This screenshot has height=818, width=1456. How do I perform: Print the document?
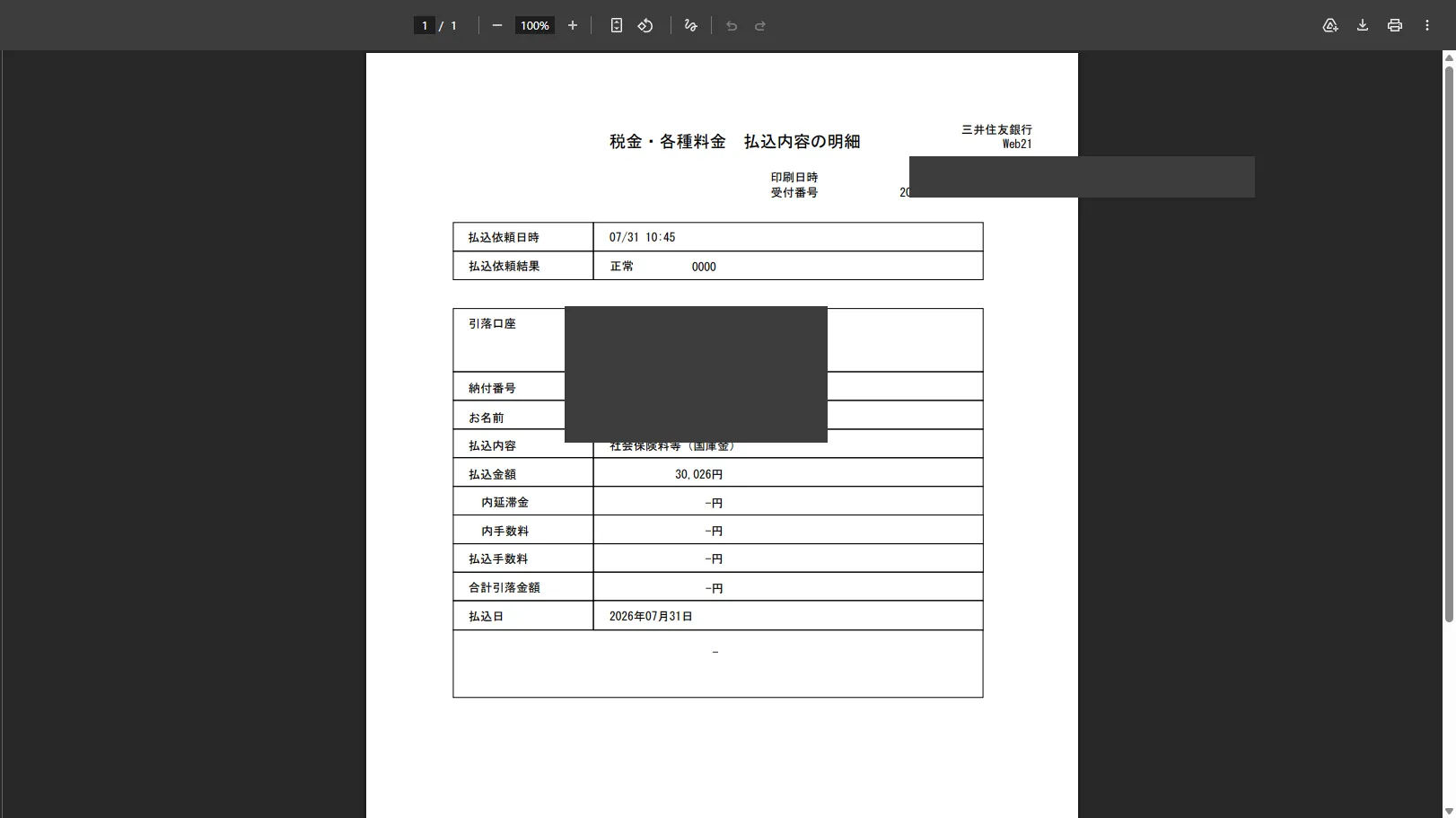tap(1395, 26)
